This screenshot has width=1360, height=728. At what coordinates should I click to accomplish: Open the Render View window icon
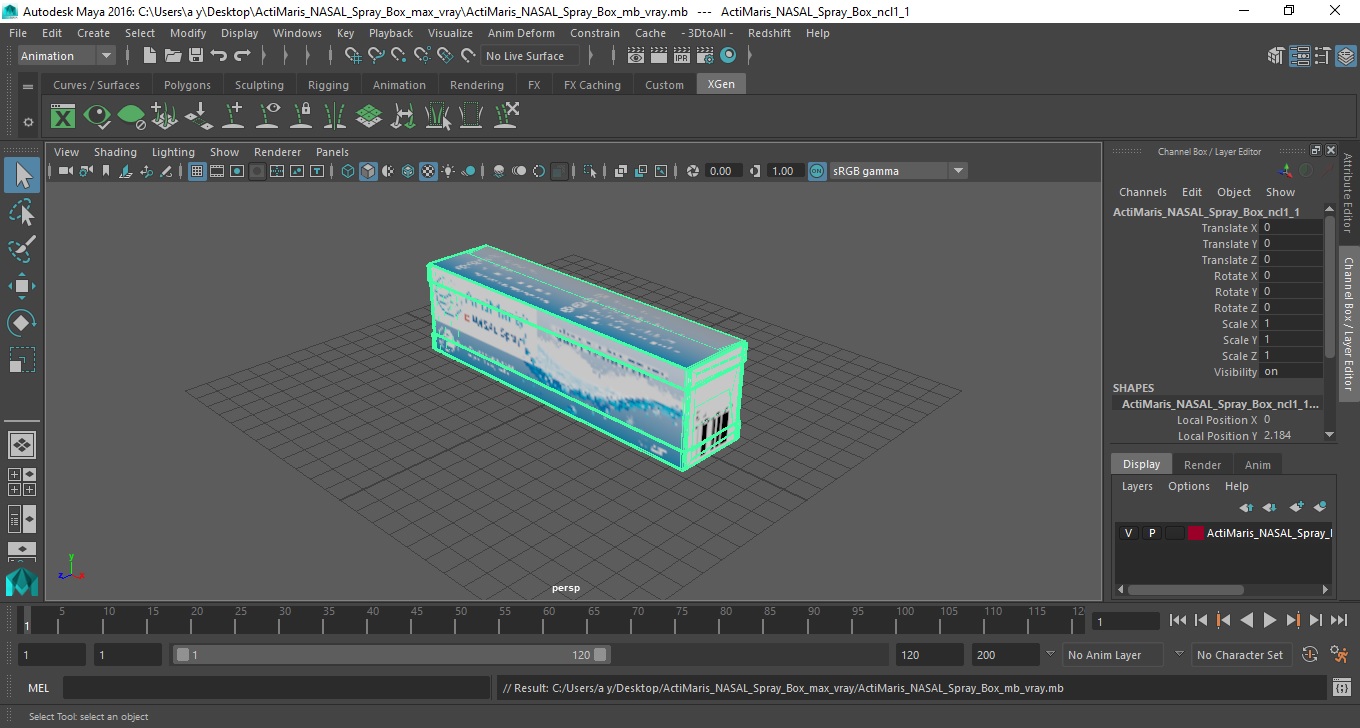pos(636,56)
